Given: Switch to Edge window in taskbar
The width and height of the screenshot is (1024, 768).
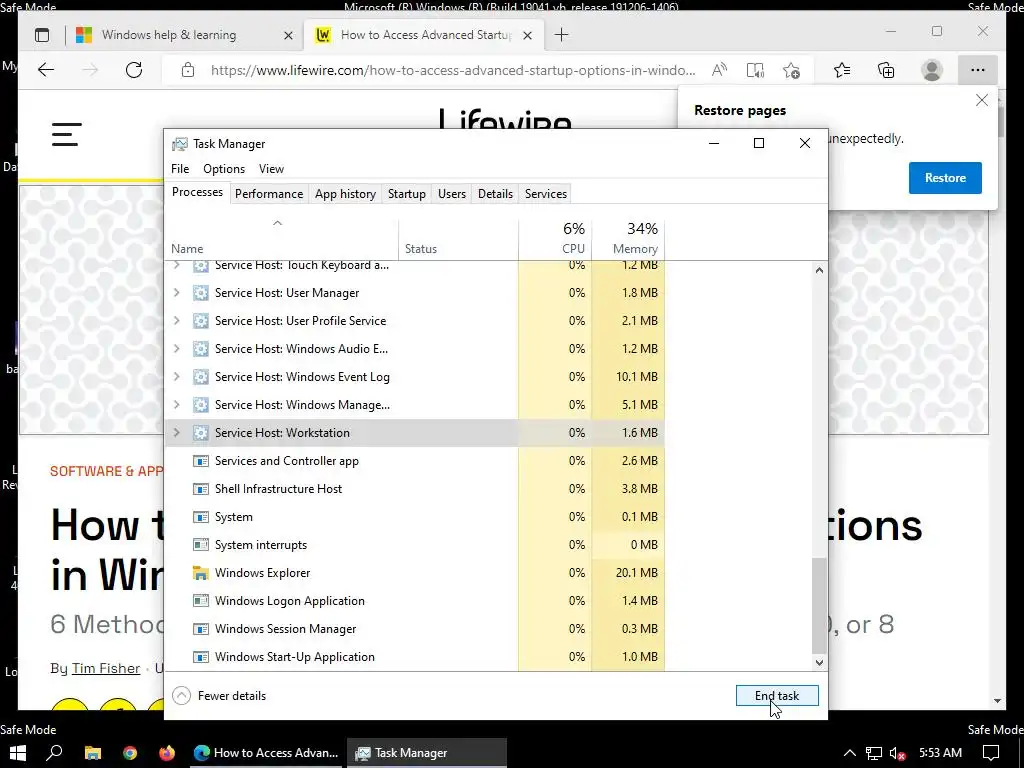Looking at the screenshot, I should pyautogui.click(x=266, y=753).
